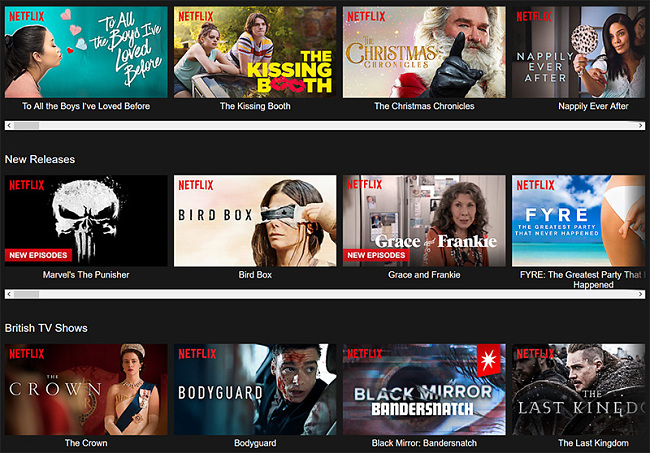
Task: Open The Crown poster
Action: [x=86, y=390]
